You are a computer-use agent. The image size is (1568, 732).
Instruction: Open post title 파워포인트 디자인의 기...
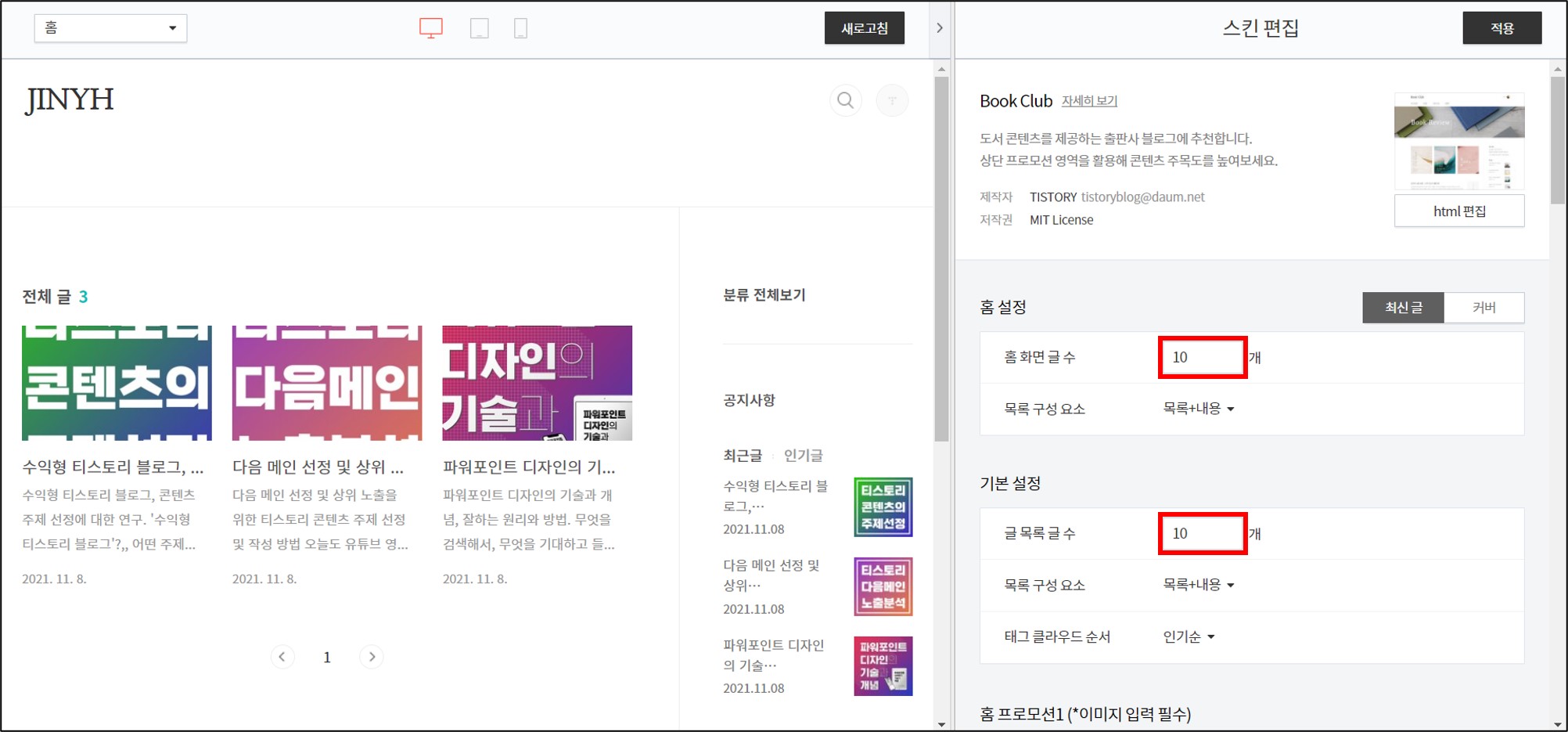(530, 467)
